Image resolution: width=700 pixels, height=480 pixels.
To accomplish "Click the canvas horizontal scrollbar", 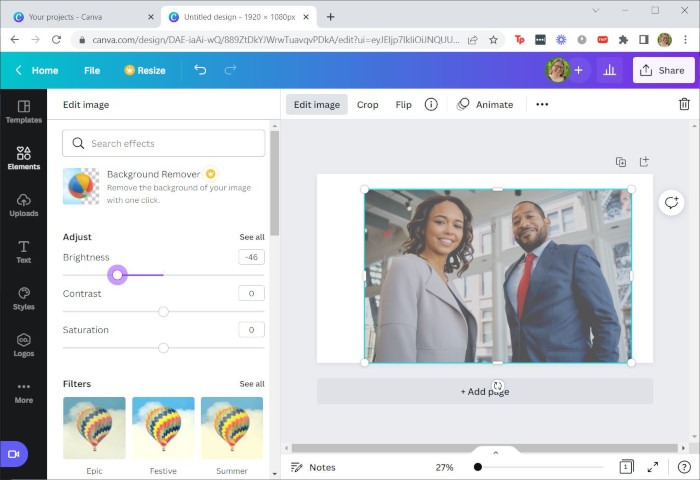I will click(x=485, y=447).
